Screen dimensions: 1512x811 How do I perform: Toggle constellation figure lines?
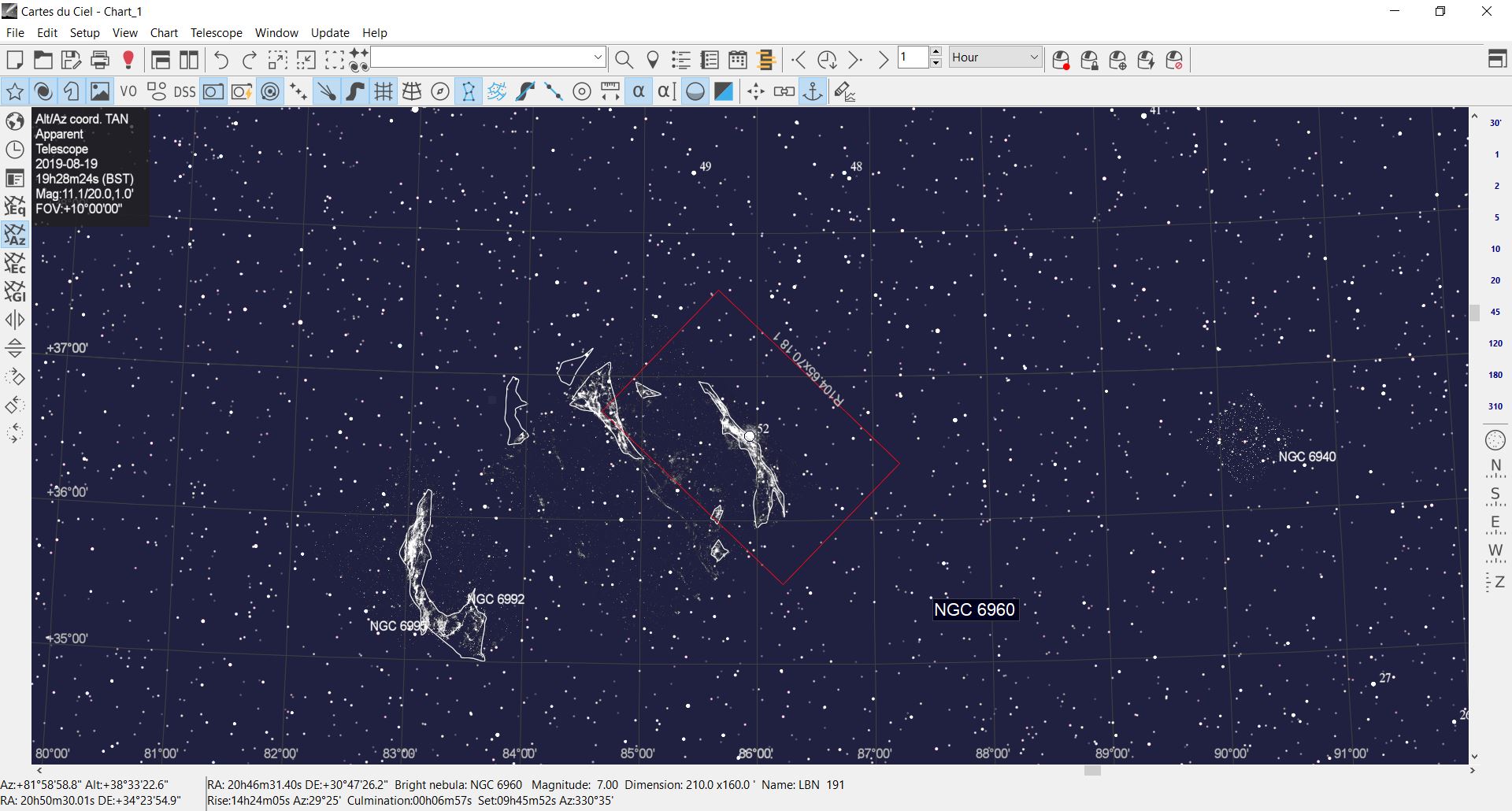tap(469, 92)
